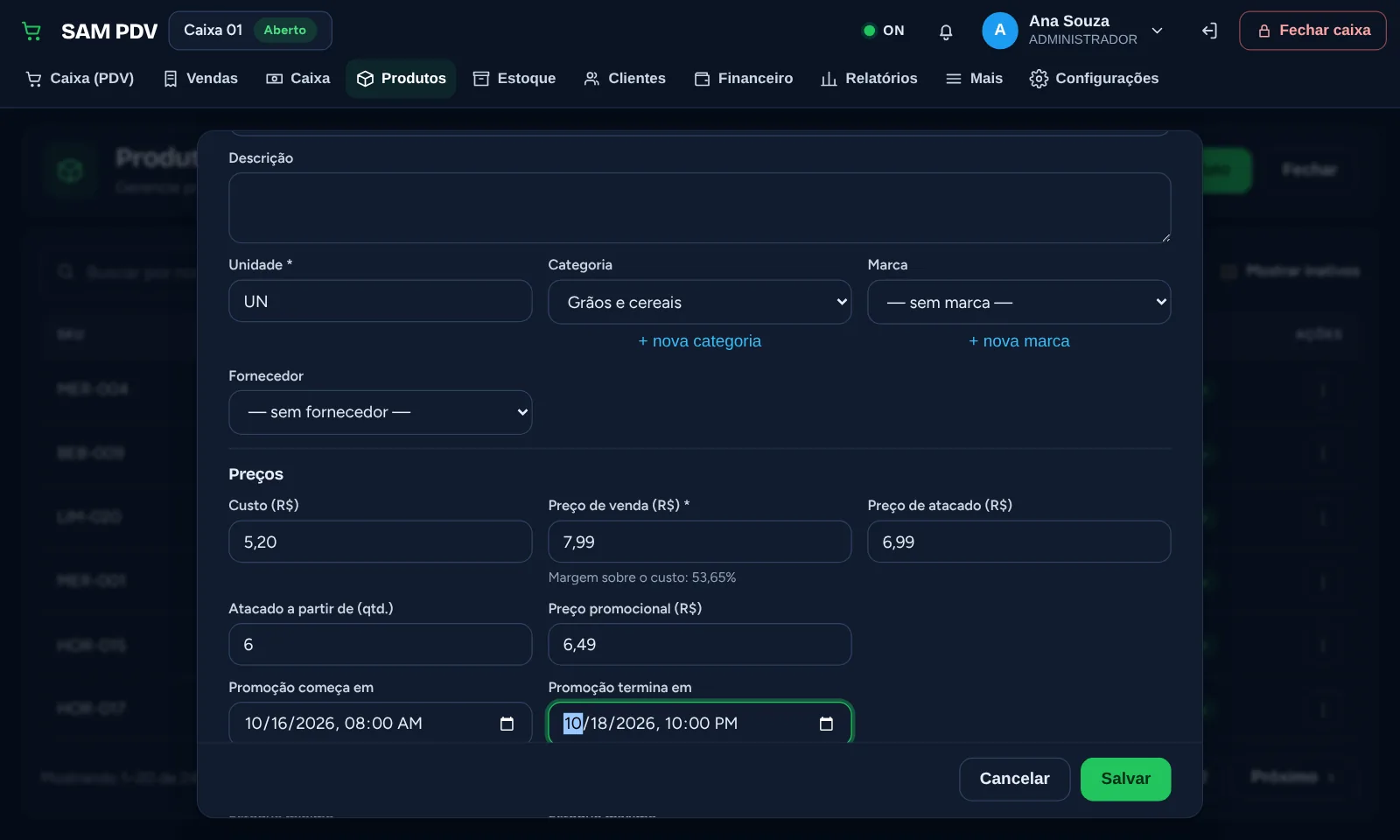Navigate to Clientes
The width and height of the screenshot is (1400, 840).
(625, 79)
